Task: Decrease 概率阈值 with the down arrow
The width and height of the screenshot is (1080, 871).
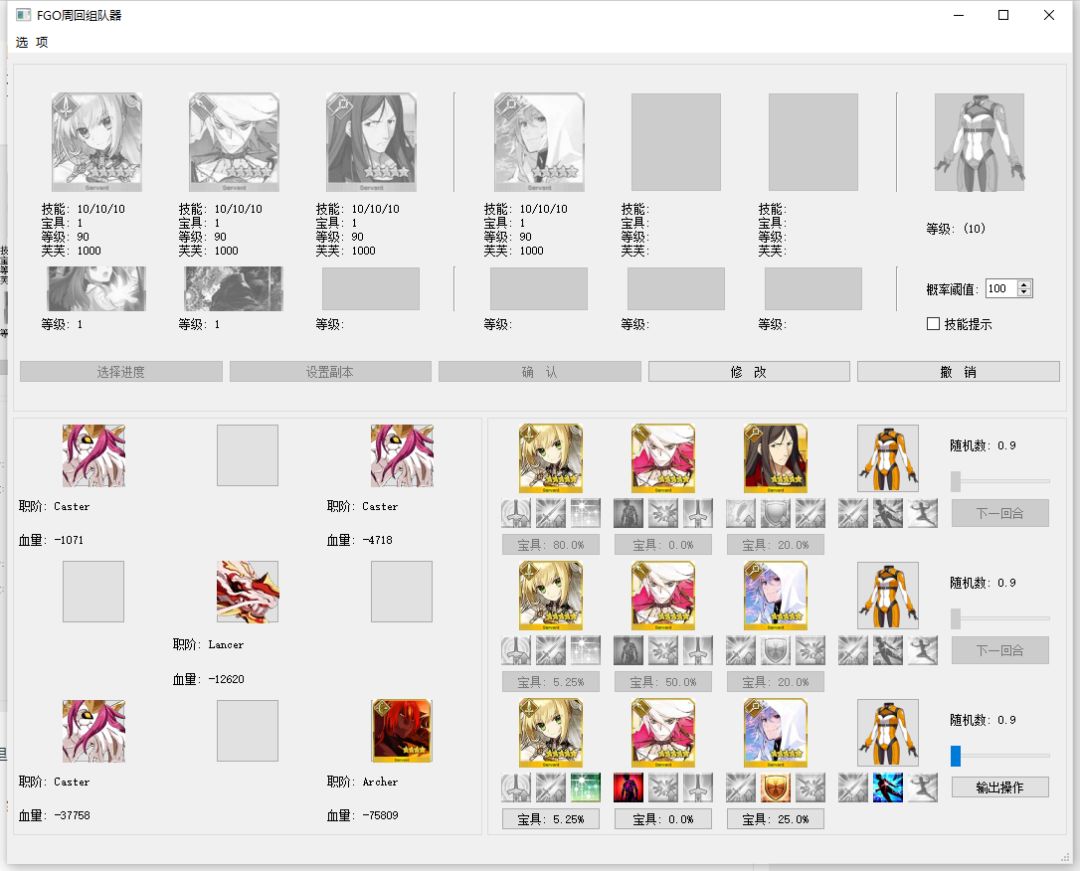Action: click(1025, 293)
